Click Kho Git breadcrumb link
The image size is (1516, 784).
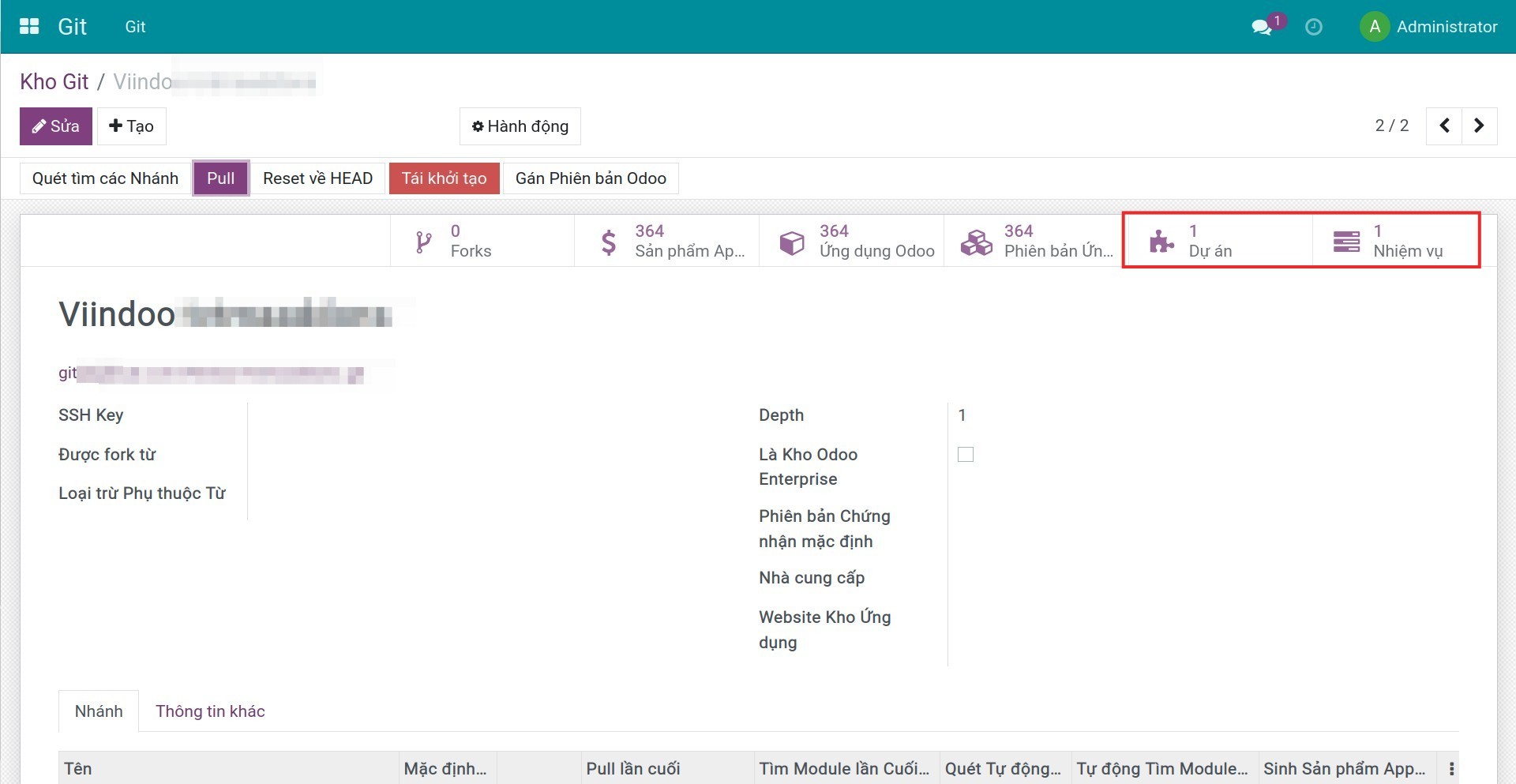click(x=54, y=81)
